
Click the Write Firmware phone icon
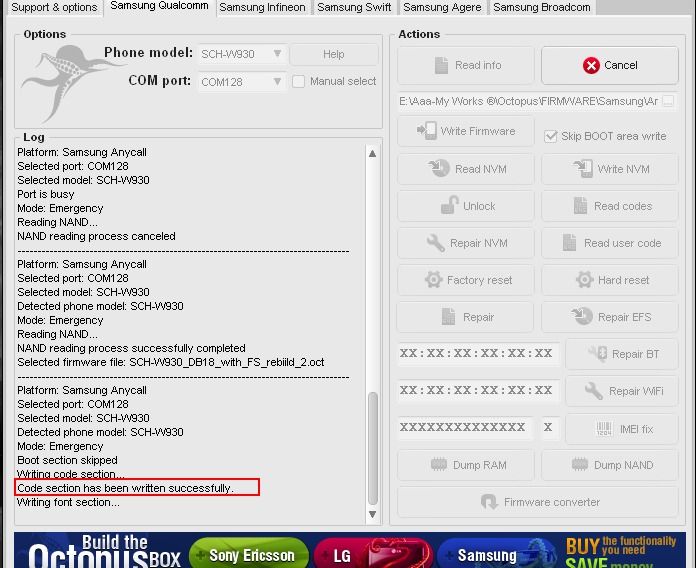click(x=427, y=130)
